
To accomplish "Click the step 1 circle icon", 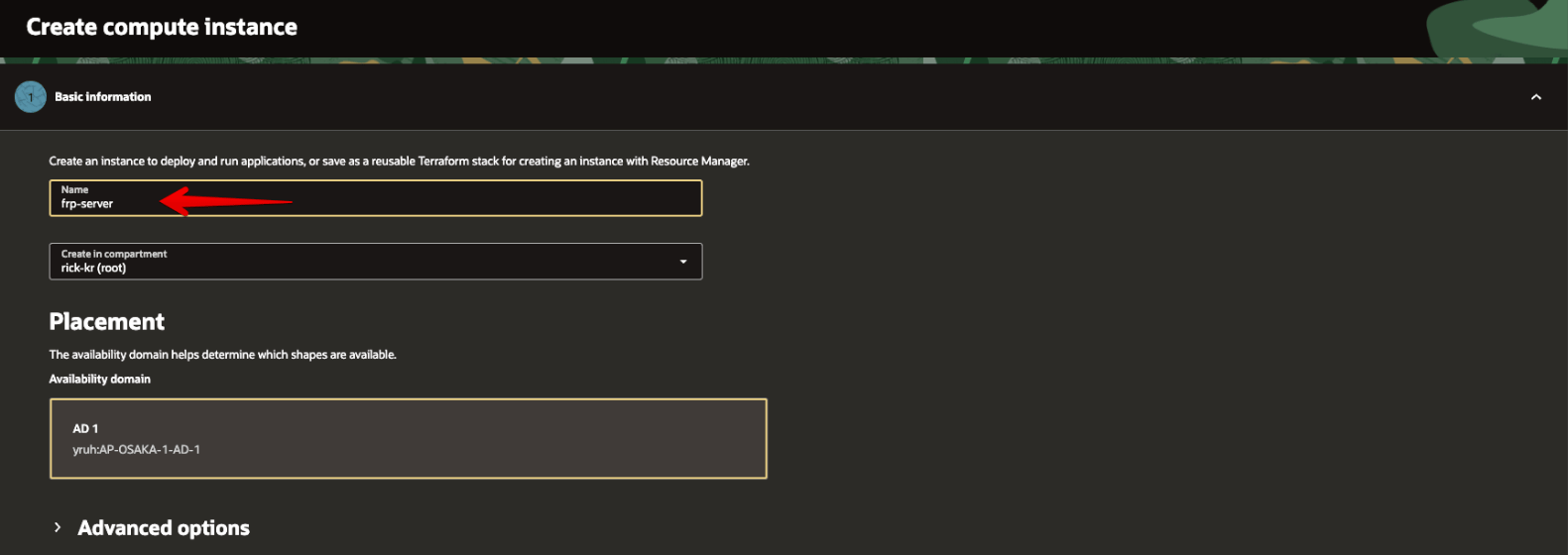I will (x=31, y=97).
